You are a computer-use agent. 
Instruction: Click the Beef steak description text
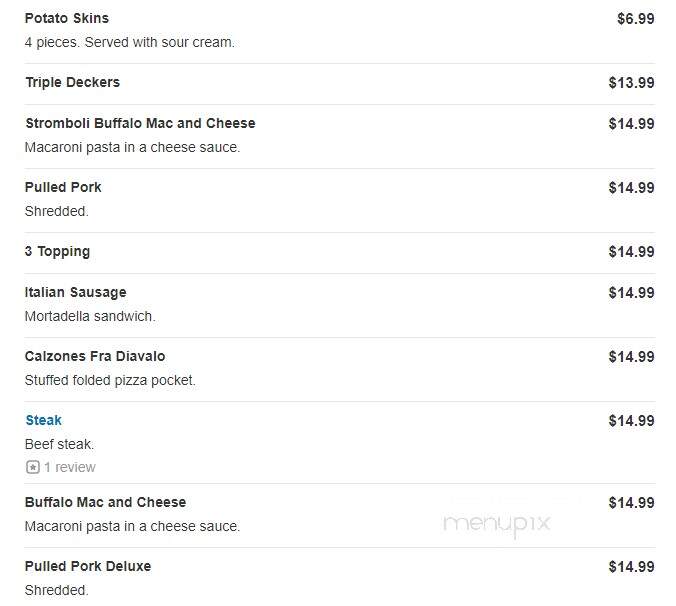59,444
